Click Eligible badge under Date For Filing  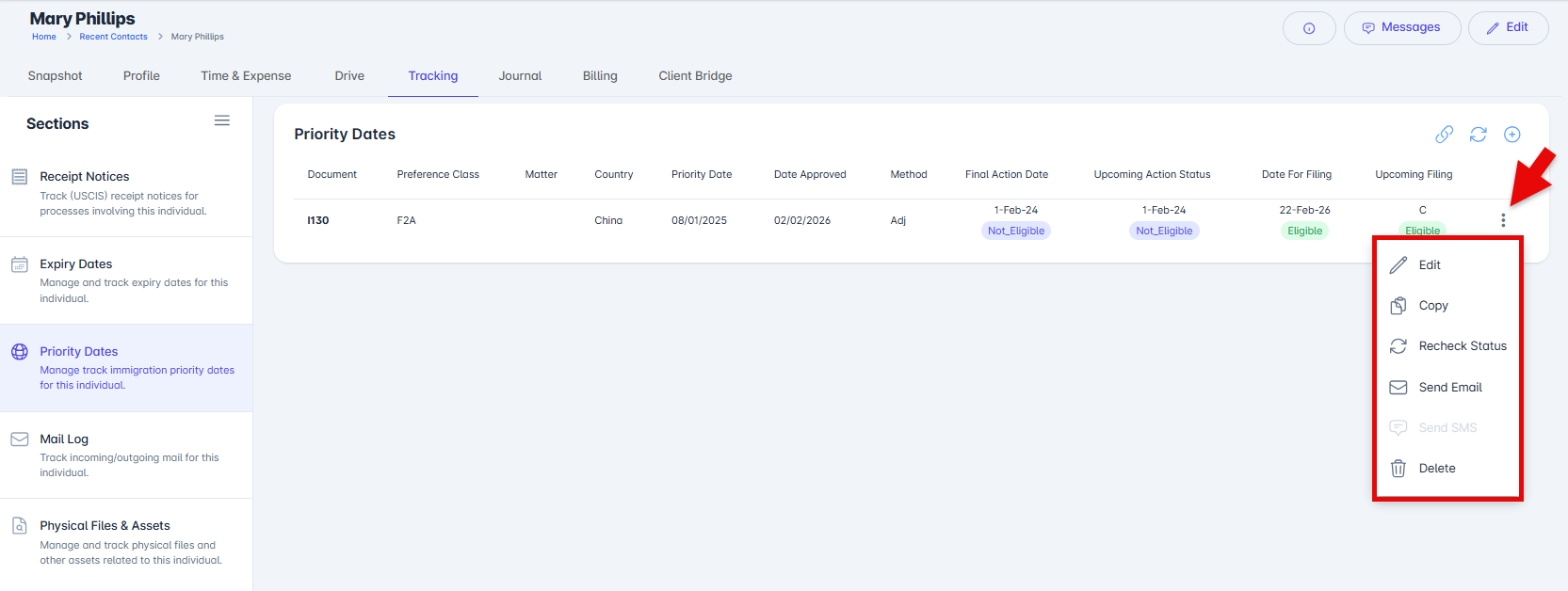tap(1305, 231)
